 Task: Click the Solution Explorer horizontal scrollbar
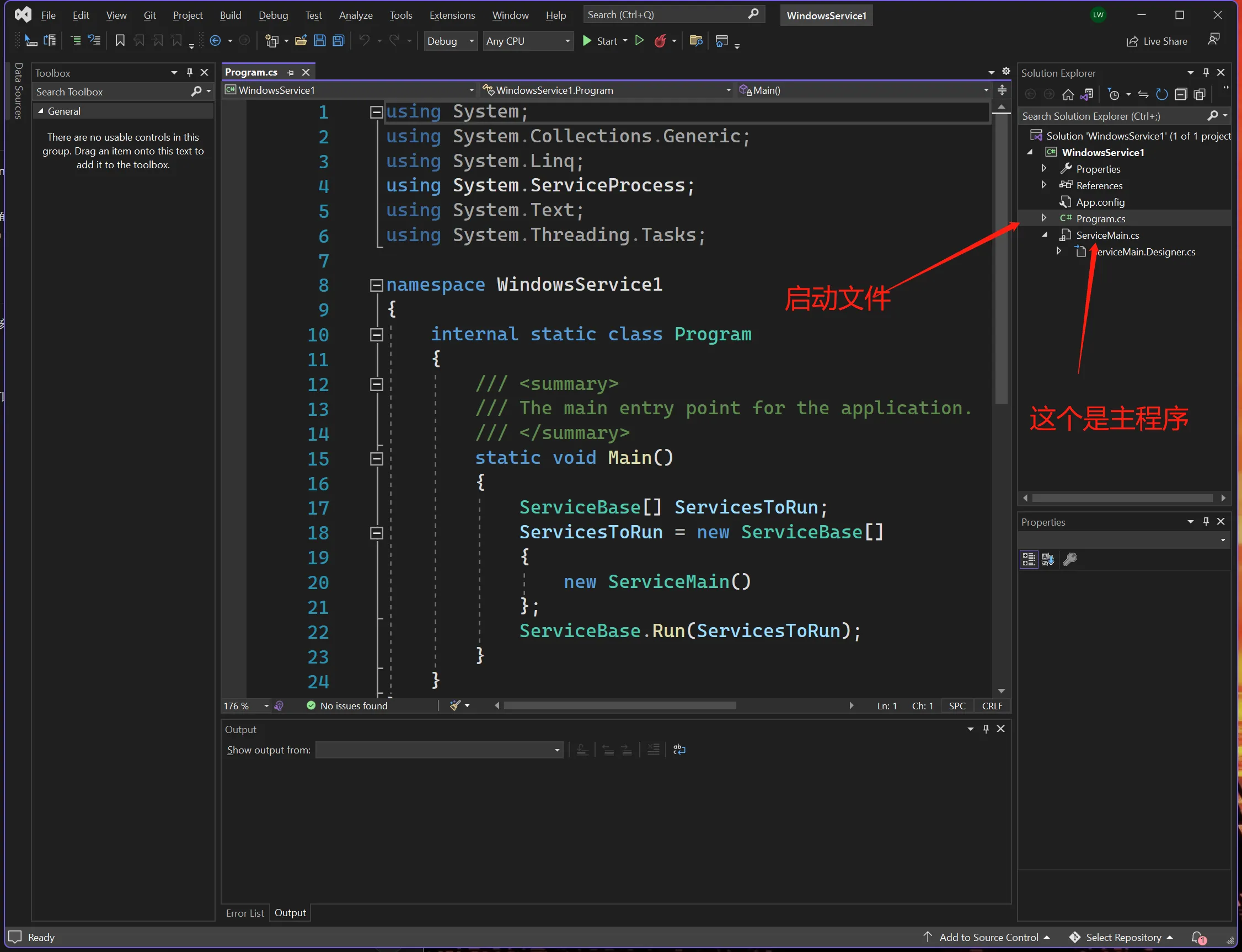tap(1123, 498)
